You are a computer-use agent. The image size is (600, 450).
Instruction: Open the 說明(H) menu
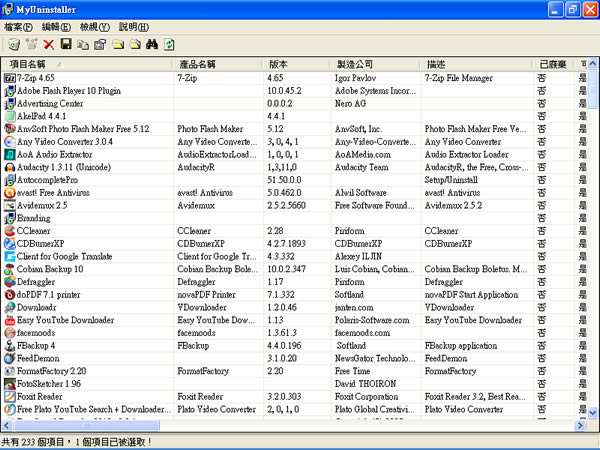pyautogui.click(x=134, y=27)
